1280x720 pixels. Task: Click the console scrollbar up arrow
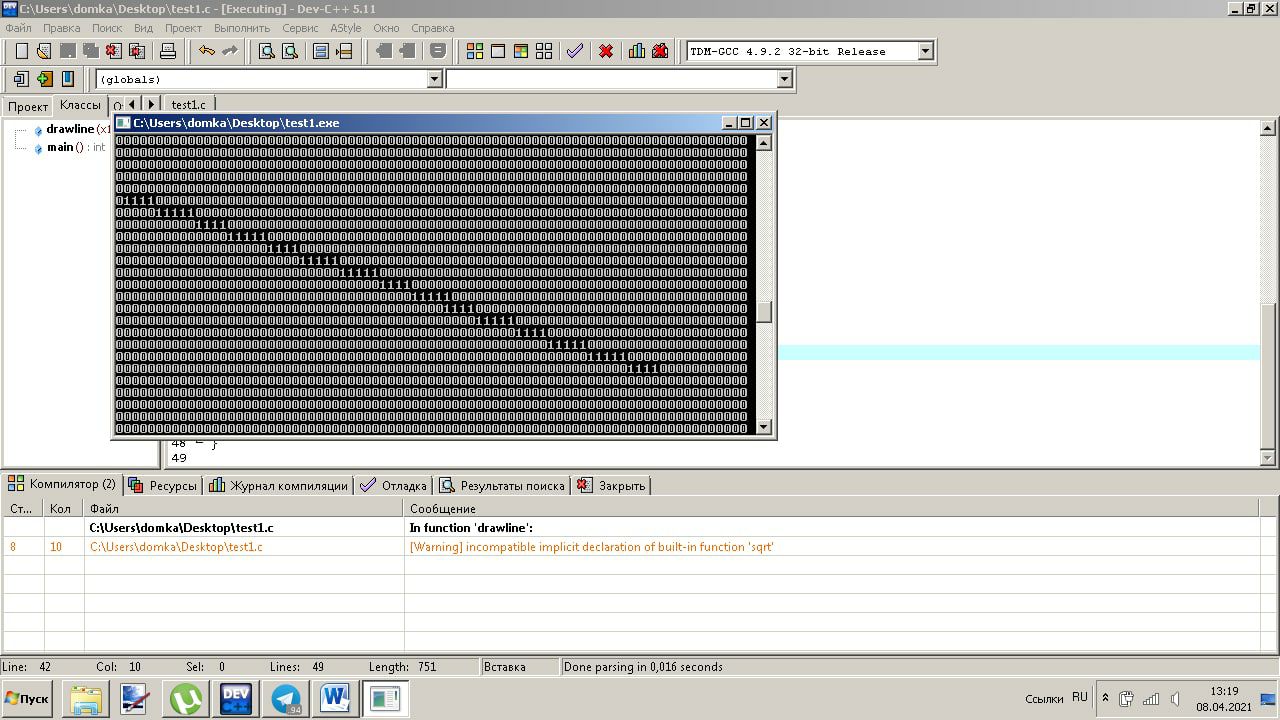[764, 142]
